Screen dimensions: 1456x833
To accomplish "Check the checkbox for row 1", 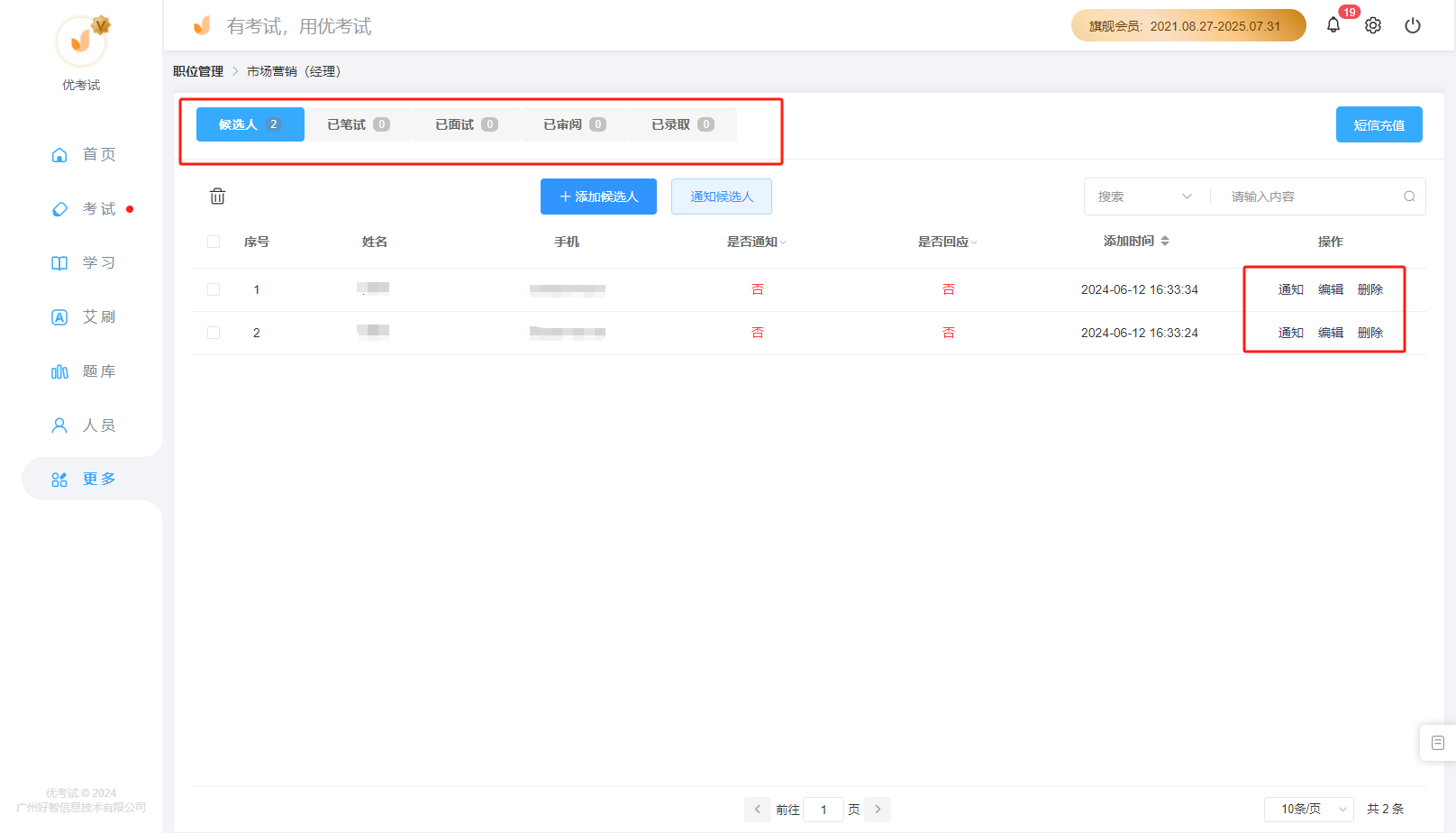I will [214, 289].
